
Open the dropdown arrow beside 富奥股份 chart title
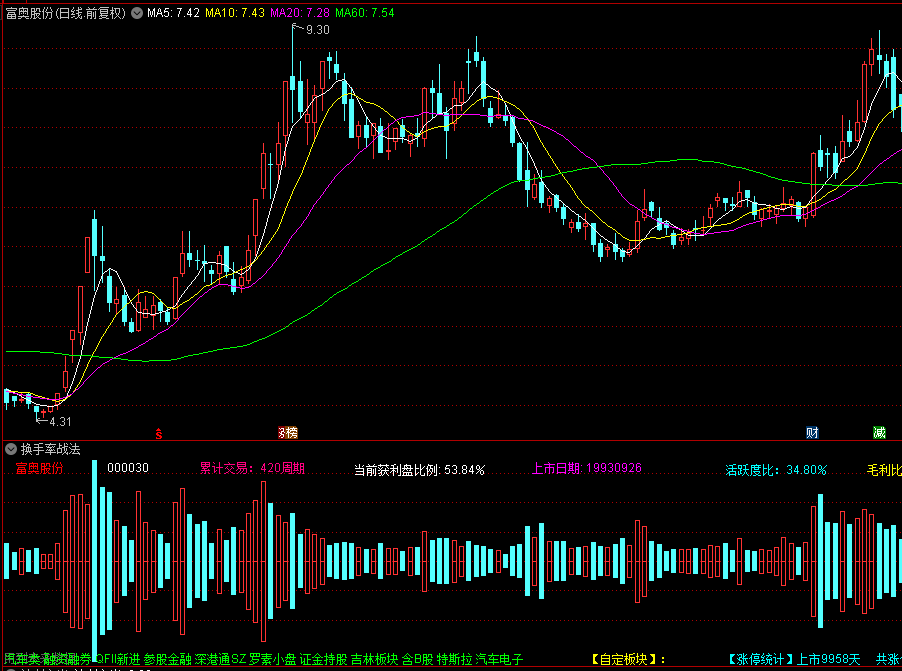click(137, 13)
